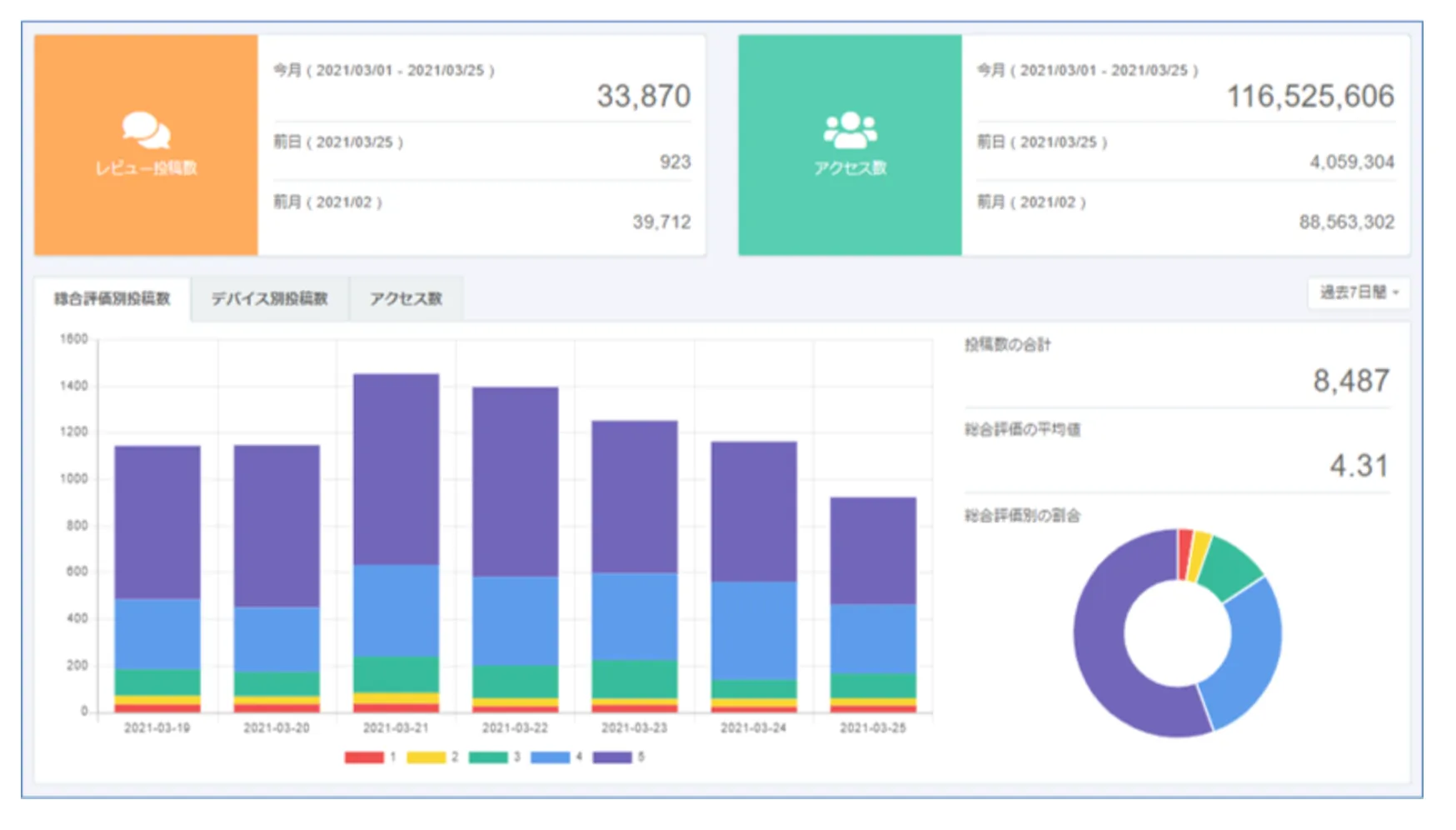Switch to the 総合評価別投稿数 tab

112,298
